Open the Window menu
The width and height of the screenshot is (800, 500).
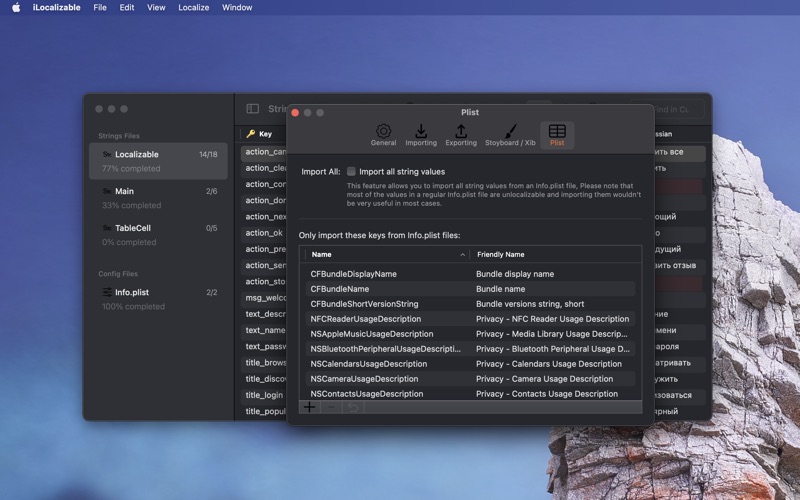pyautogui.click(x=237, y=7)
